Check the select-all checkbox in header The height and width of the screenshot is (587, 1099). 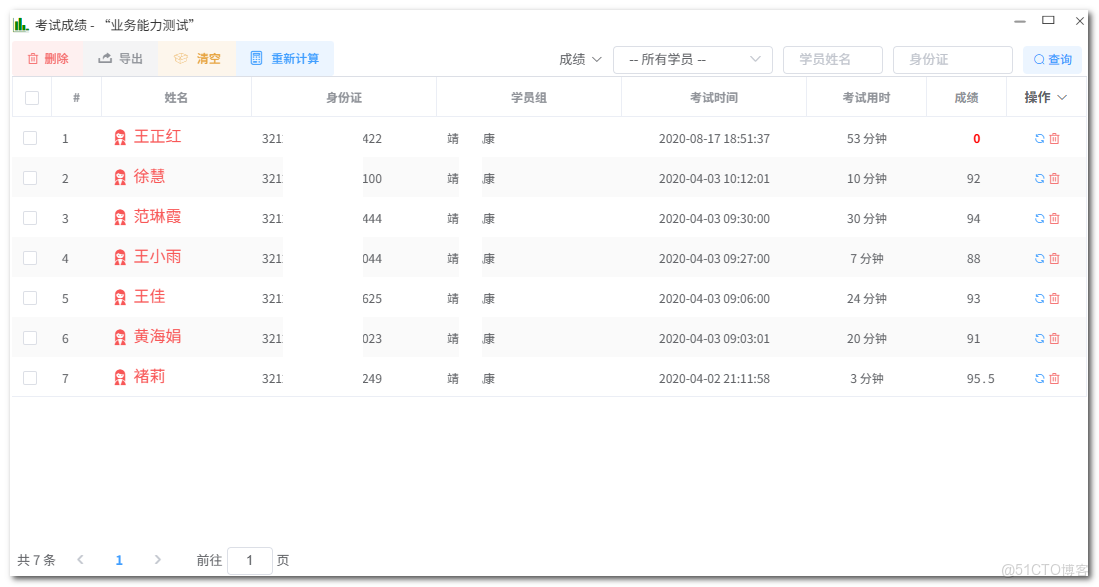pyautogui.click(x=30, y=96)
